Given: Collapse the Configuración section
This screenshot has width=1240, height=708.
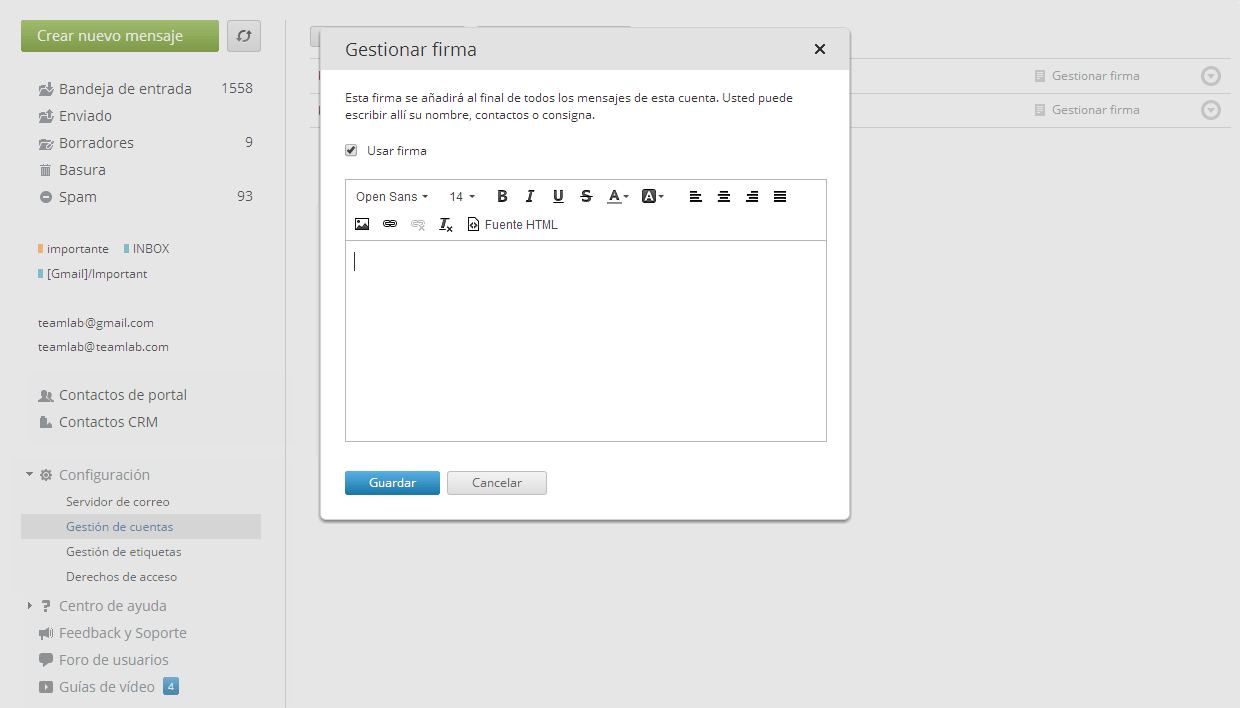Looking at the screenshot, I should coord(30,474).
